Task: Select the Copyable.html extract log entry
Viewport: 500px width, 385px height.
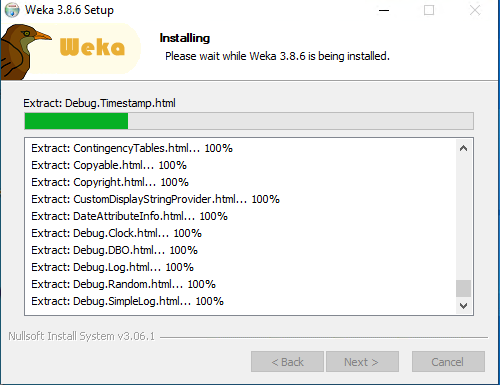Action: coord(109,165)
